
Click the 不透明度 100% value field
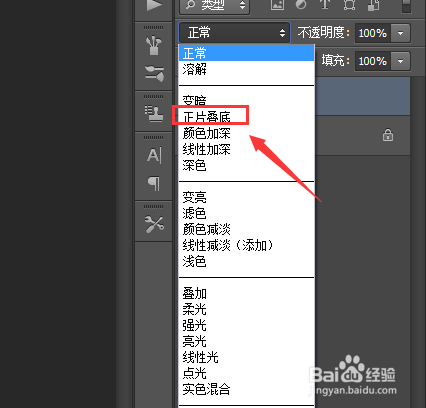pyautogui.click(x=373, y=33)
